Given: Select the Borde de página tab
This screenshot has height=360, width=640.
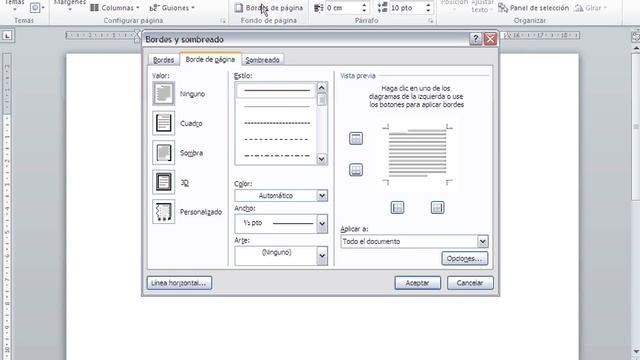Looking at the screenshot, I should 210,59.
